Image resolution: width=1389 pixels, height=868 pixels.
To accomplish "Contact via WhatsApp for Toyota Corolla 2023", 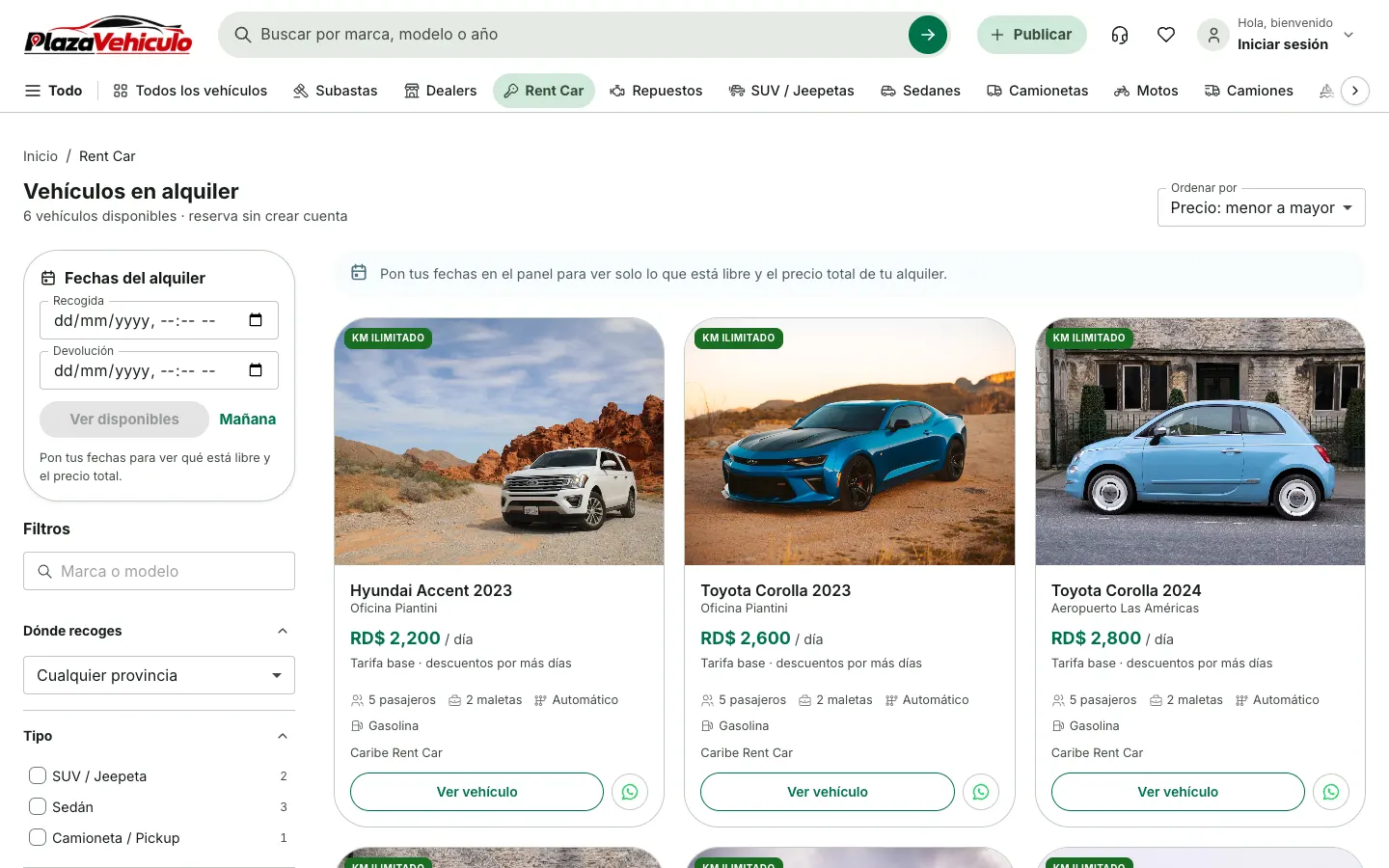I will tap(981, 792).
